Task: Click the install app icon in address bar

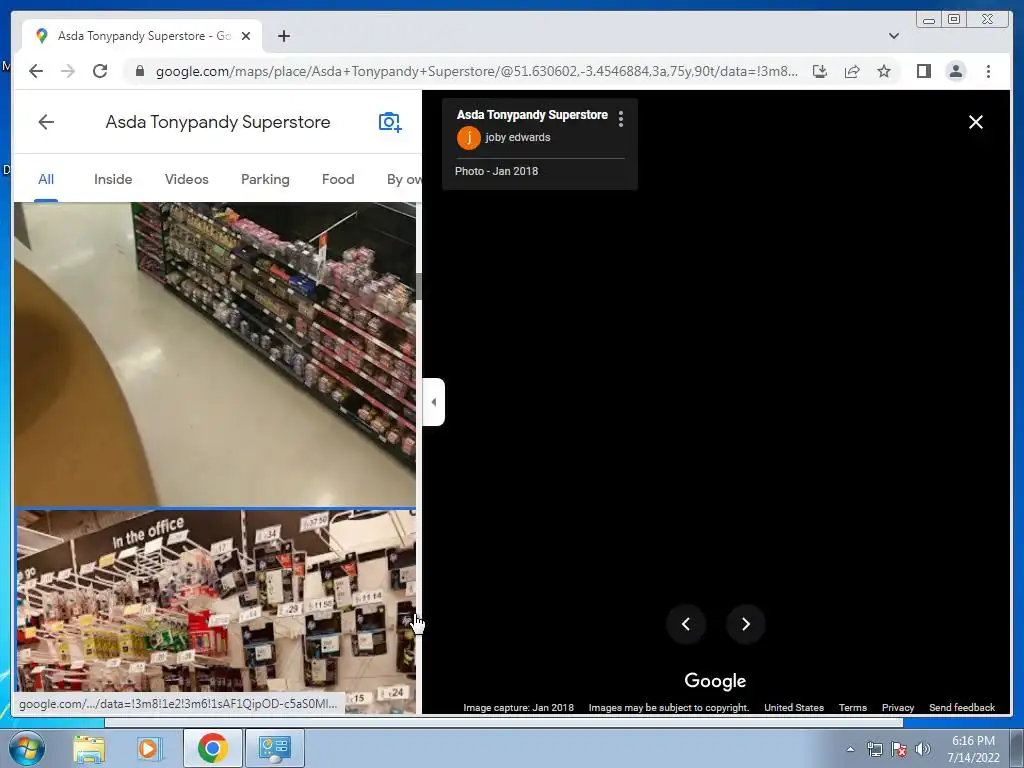Action: (820, 71)
